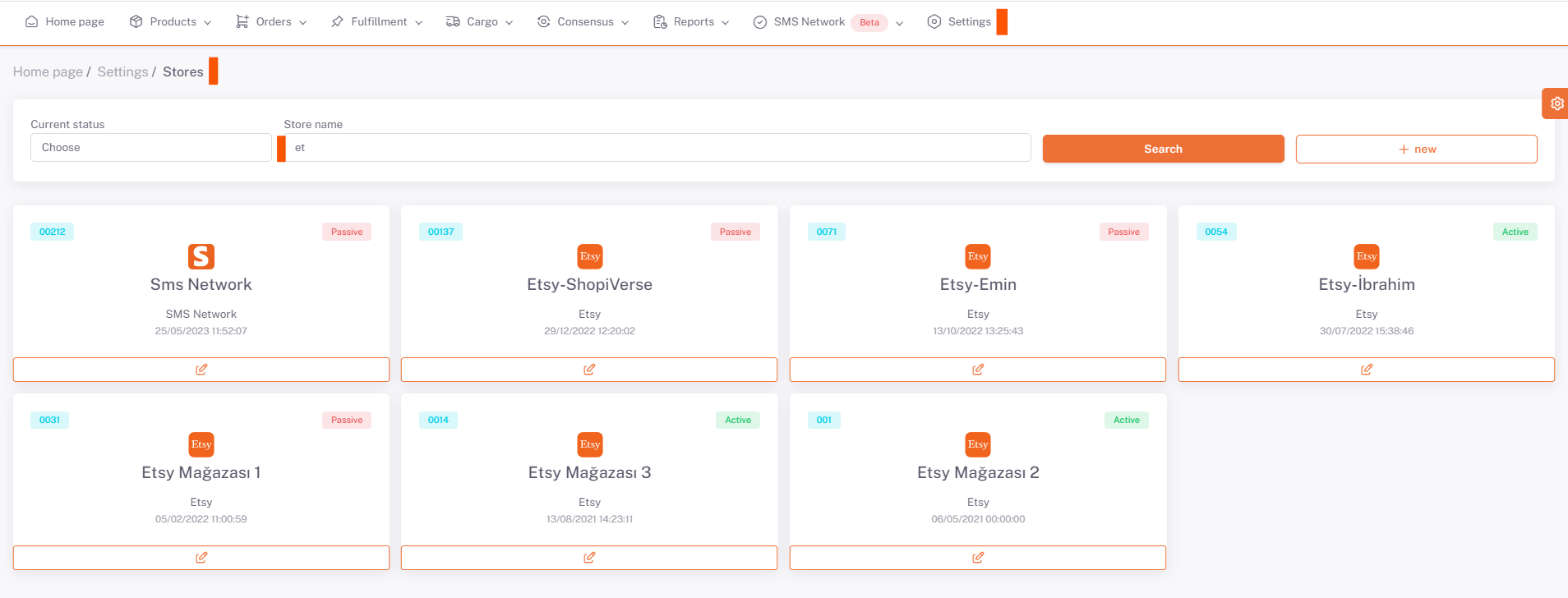The width and height of the screenshot is (1568, 598).
Task: Open the Orders menu
Action: (x=271, y=22)
